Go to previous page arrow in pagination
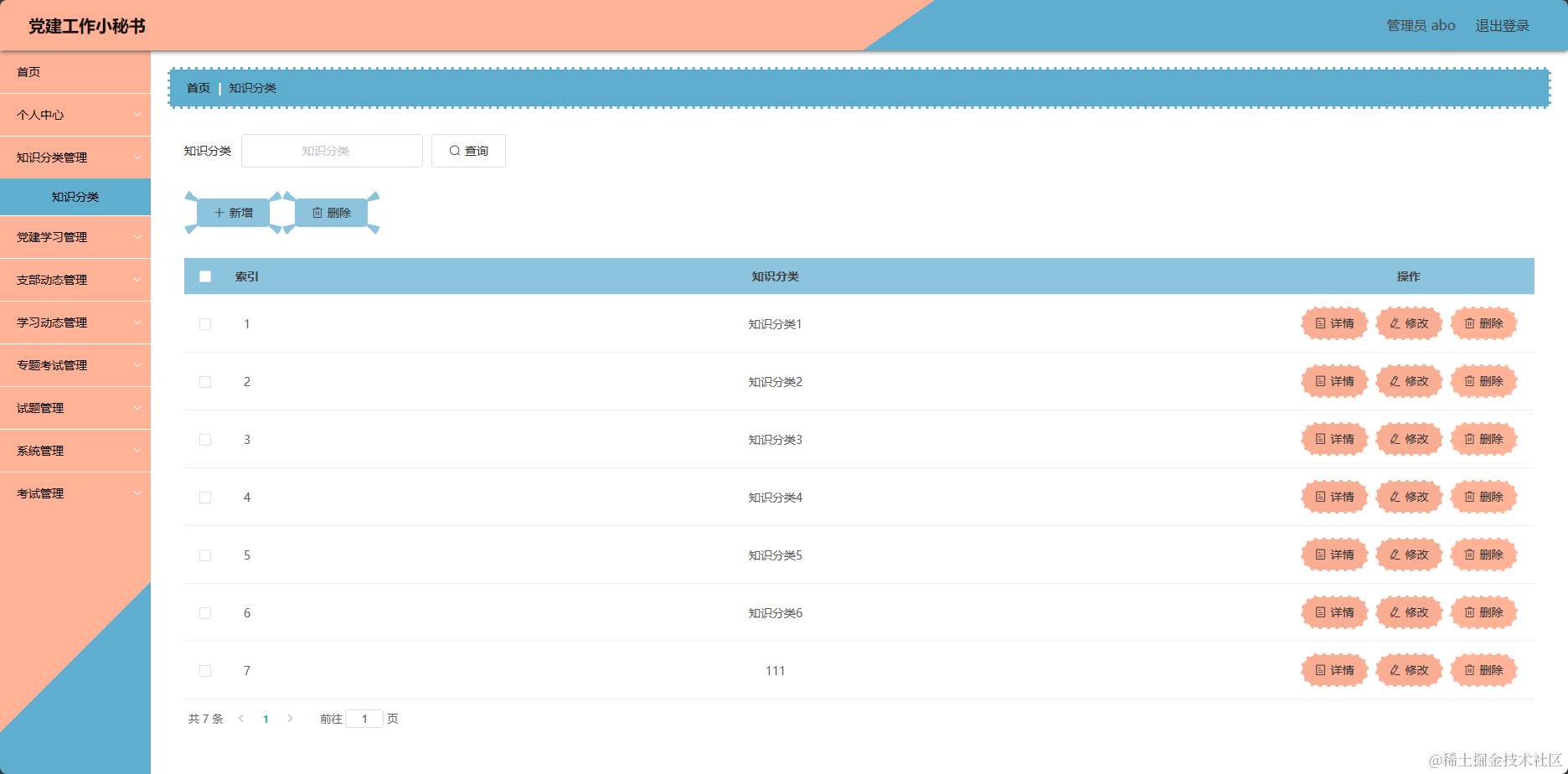This screenshot has height=774, width=1568. coord(241,719)
